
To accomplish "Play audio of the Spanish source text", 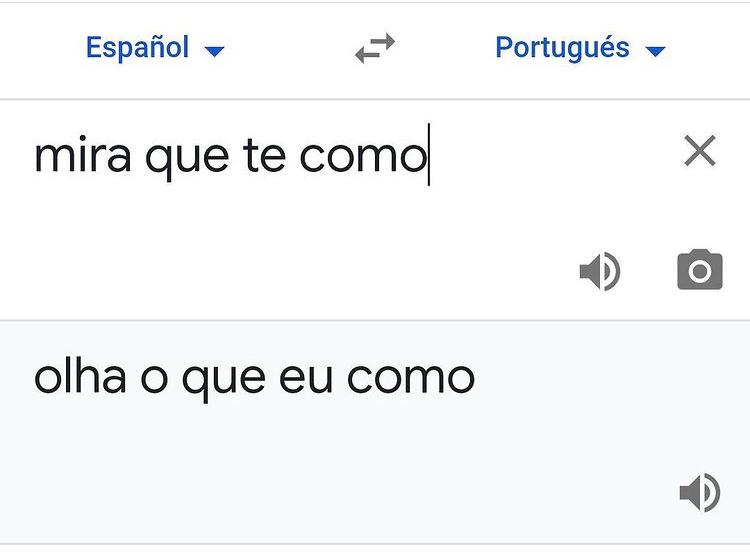I will [600, 271].
